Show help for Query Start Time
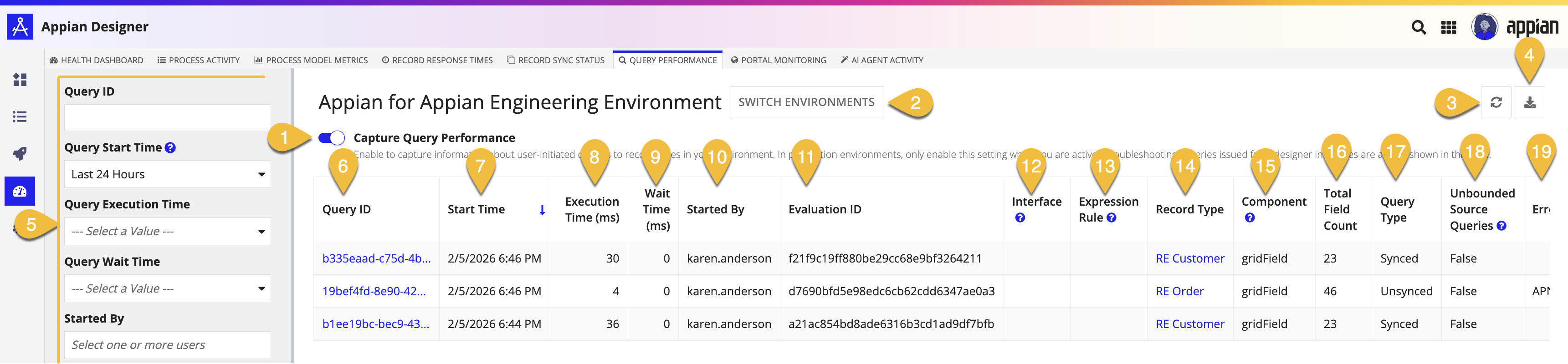Image resolution: width=1568 pixels, height=364 pixels. (170, 148)
